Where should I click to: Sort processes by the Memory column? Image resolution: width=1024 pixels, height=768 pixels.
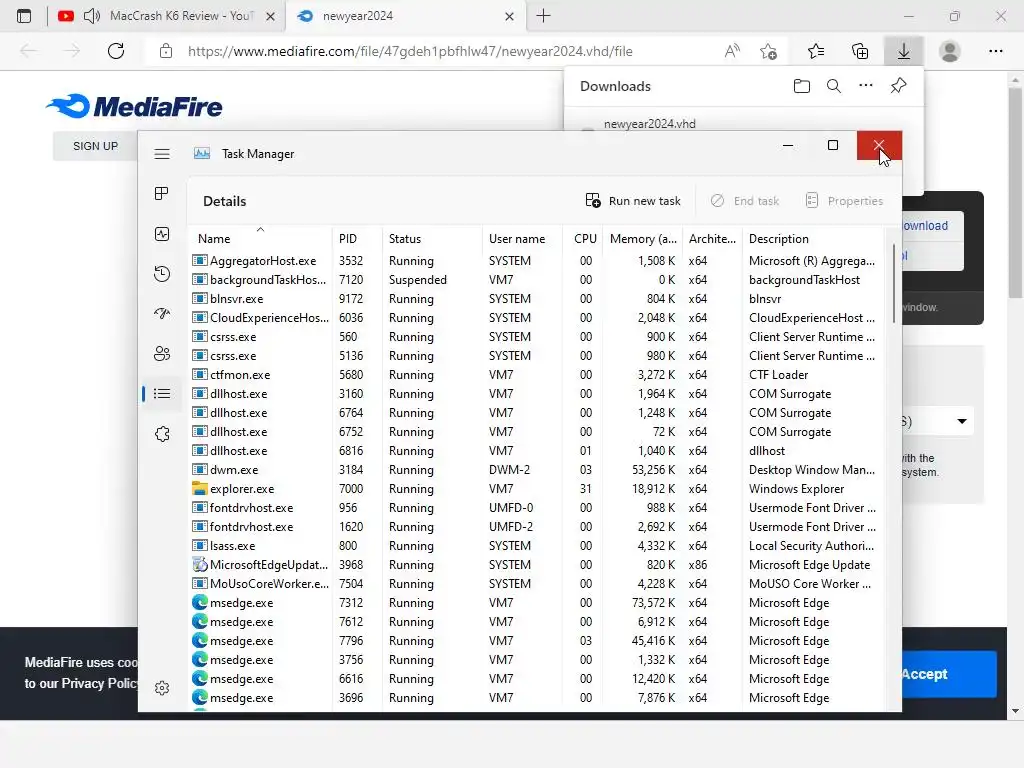[x=643, y=239]
